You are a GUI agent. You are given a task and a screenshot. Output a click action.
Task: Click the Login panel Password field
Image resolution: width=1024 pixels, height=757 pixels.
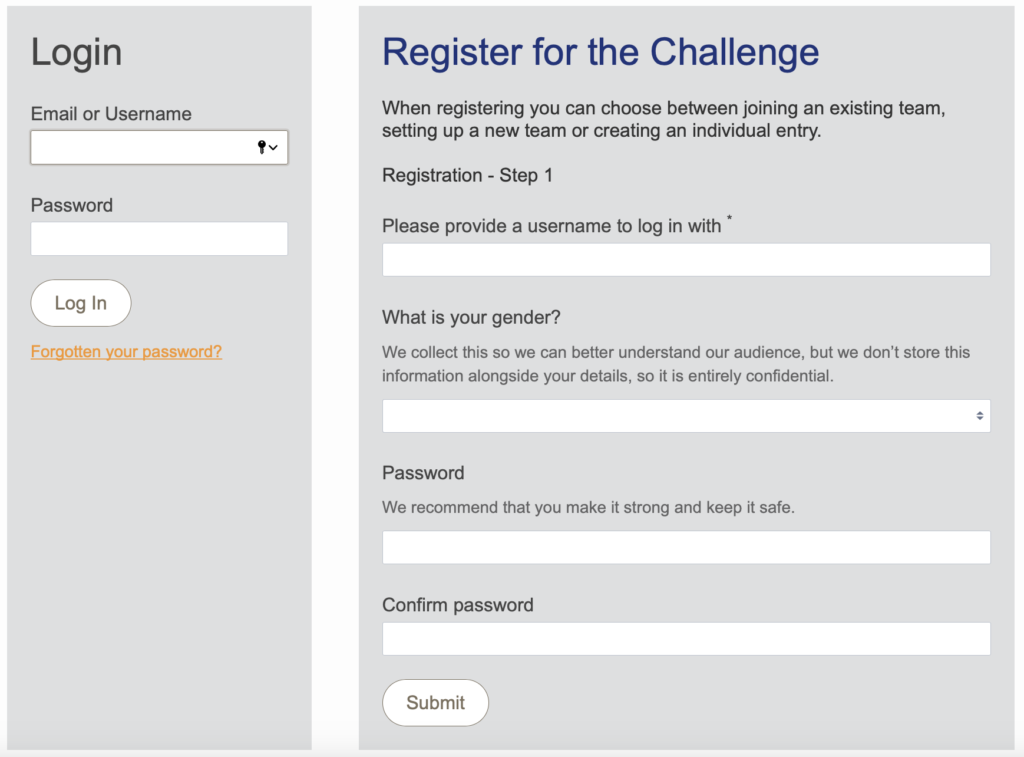coord(159,238)
